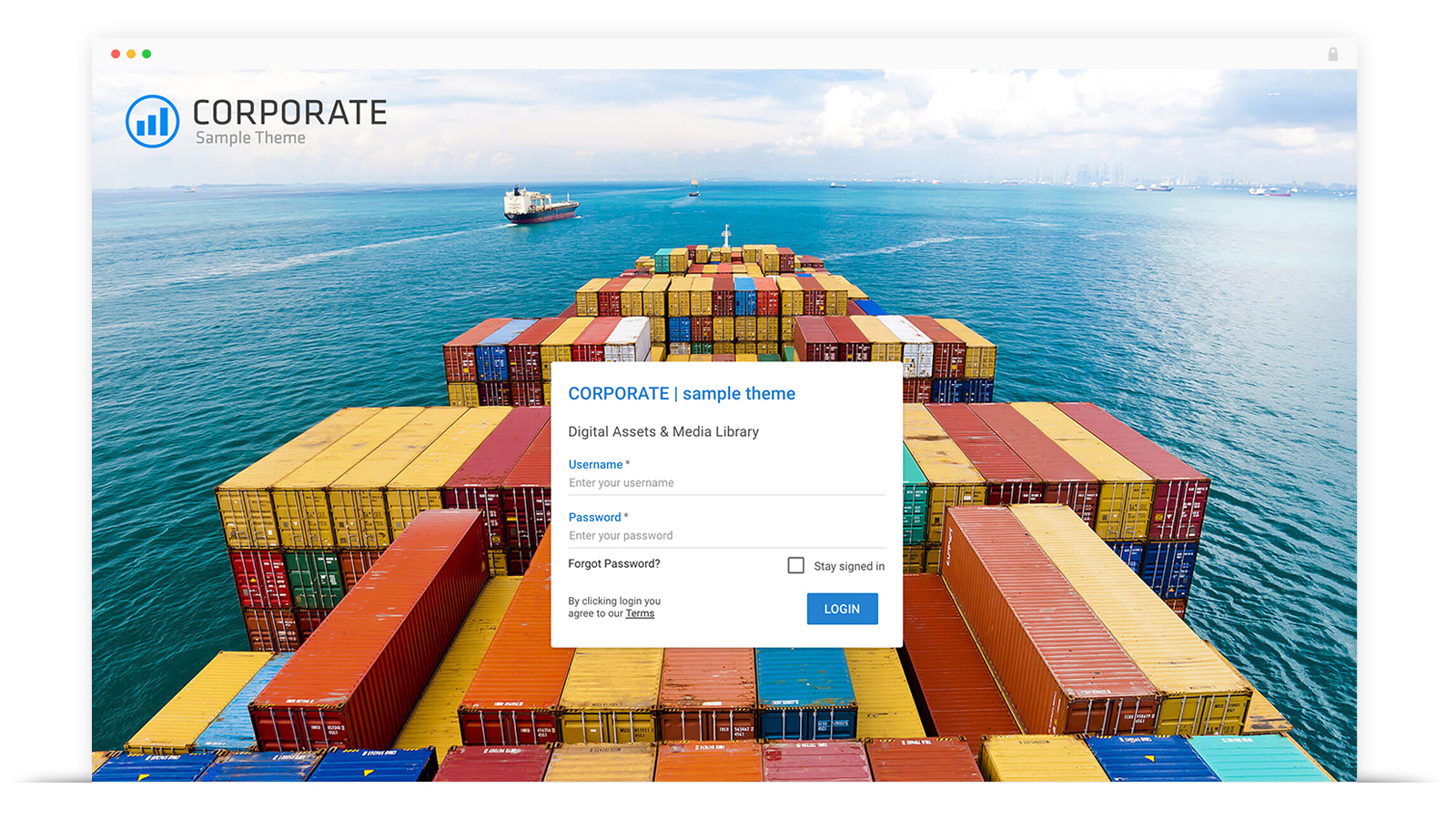
Task: Click the green window maximize dot
Action: pos(147,54)
